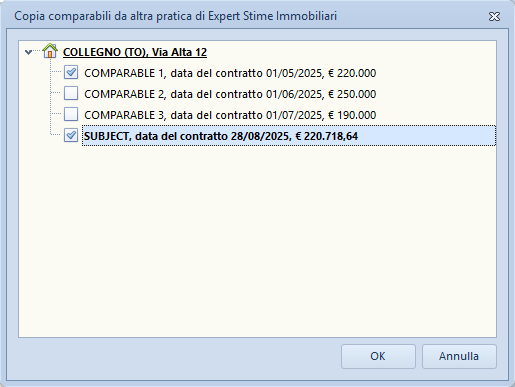Collapse the COLLEGNO (TO) tree node
Image resolution: width=515 pixels, height=387 pixels.
pos(28,52)
